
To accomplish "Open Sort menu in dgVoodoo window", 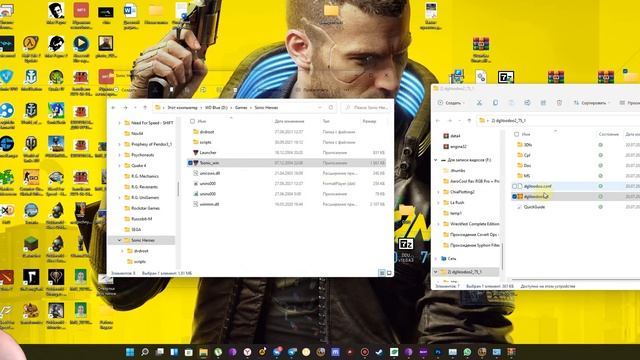I will click(x=591, y=103).
